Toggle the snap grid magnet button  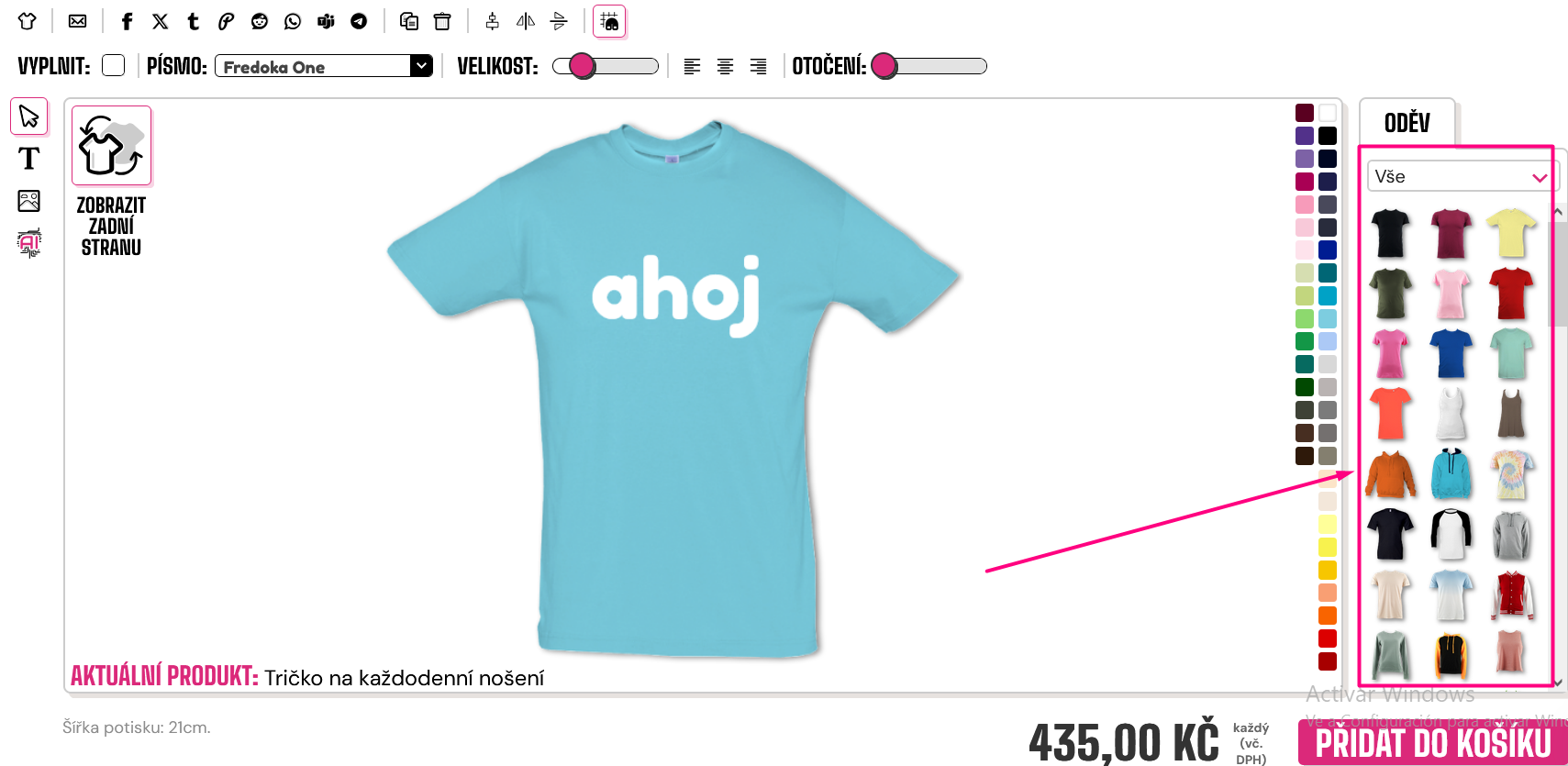(609, 21)
